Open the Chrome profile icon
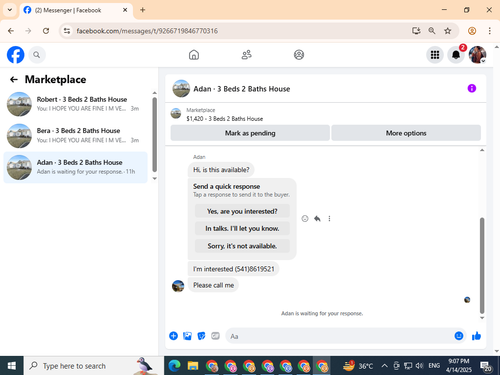This screenshot has width=500, height=375. (x=472, y=31)
